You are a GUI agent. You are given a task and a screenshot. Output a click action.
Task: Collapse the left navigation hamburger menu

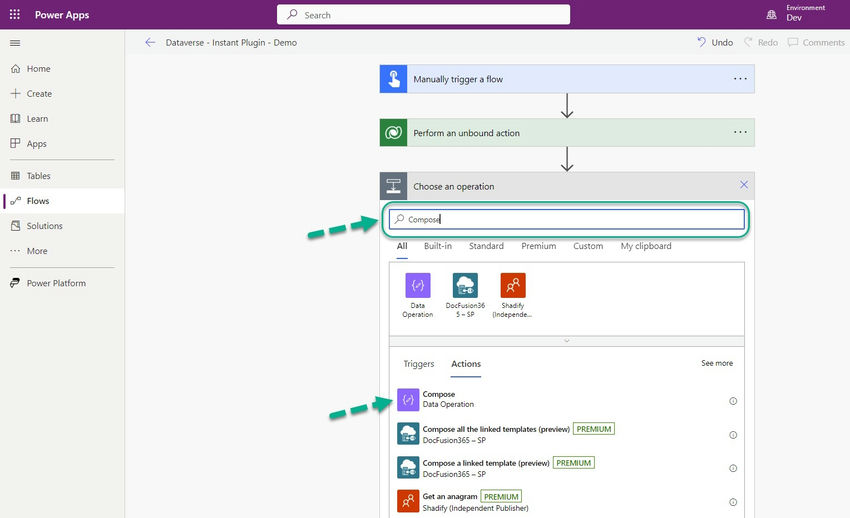[15, 43]
